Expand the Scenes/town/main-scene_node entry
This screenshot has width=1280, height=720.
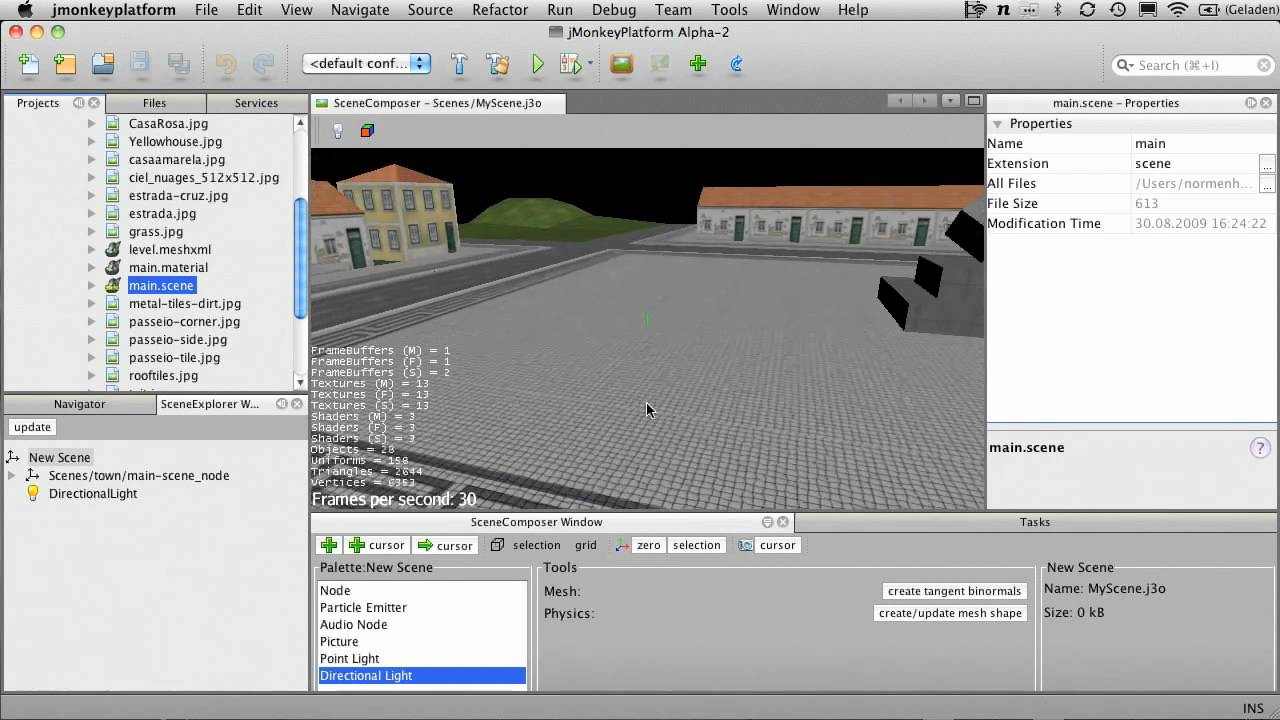tap(12, 476)
